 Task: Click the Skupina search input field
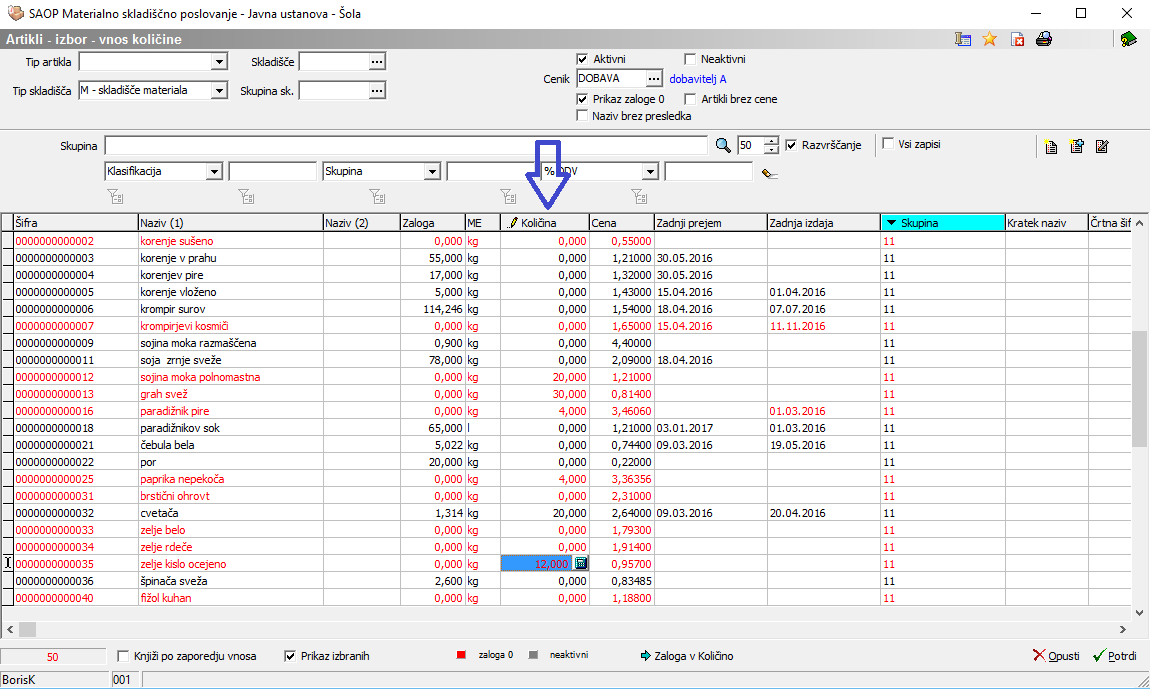click(406, 145)
